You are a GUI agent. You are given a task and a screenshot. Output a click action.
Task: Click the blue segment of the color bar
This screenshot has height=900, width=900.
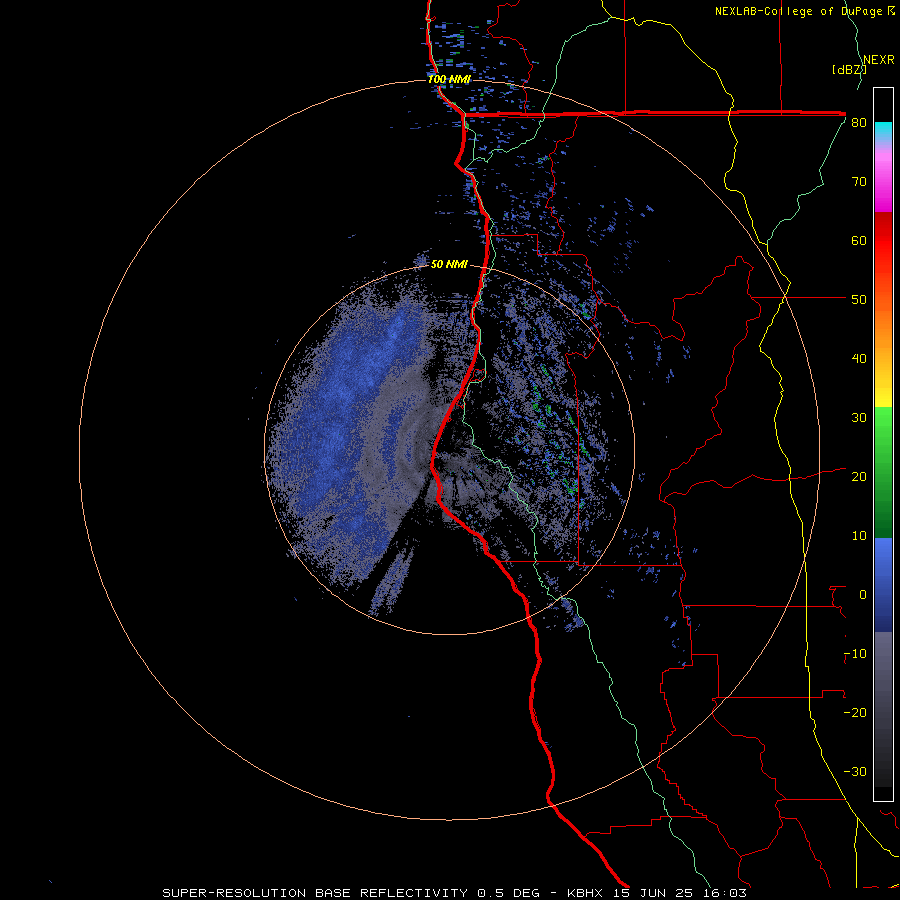pos(883,585)
